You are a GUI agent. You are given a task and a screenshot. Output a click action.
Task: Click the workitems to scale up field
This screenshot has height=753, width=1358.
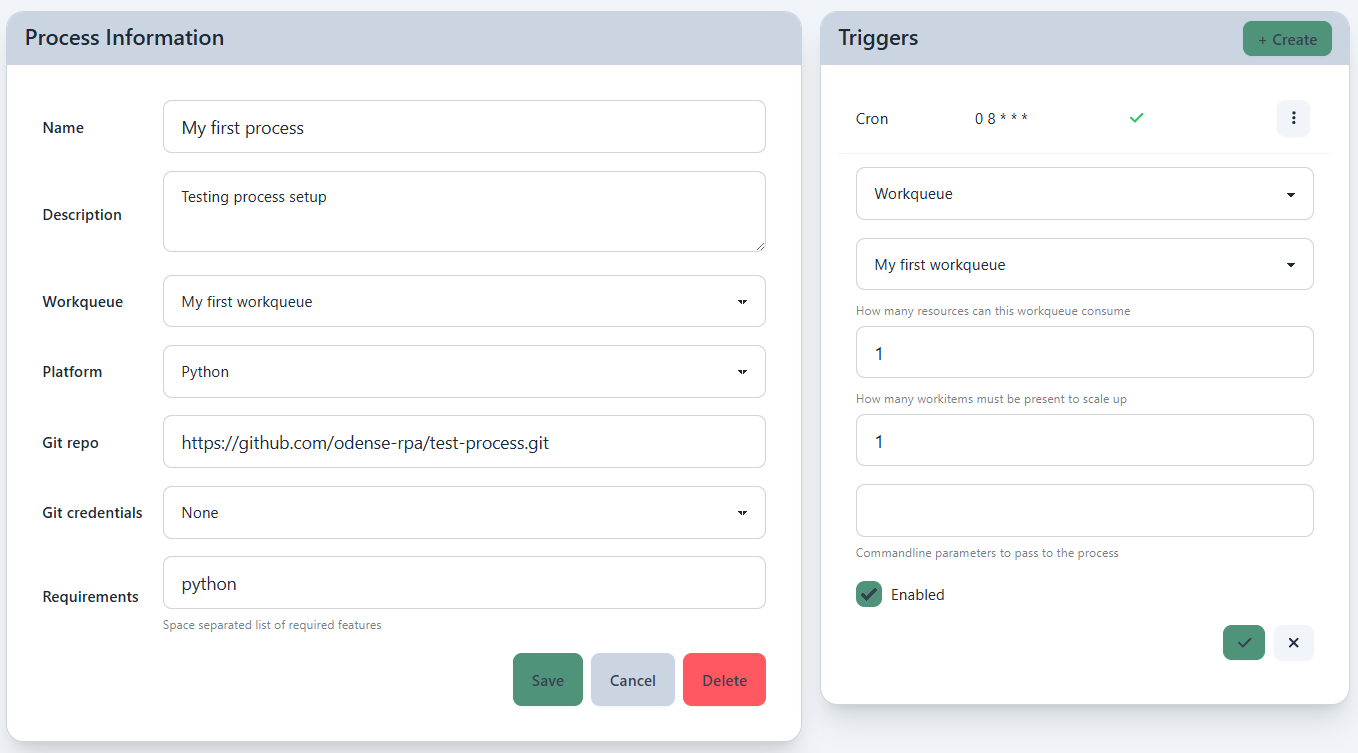pos(1084,440)
